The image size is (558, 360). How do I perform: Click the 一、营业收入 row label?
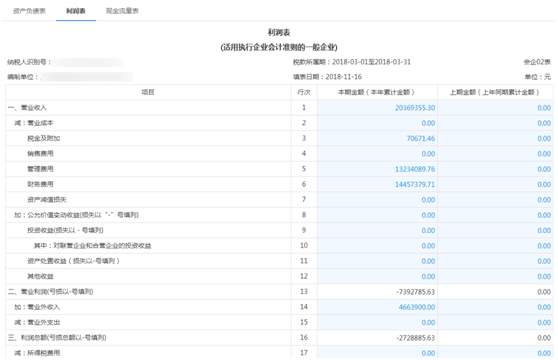[27, 108]
